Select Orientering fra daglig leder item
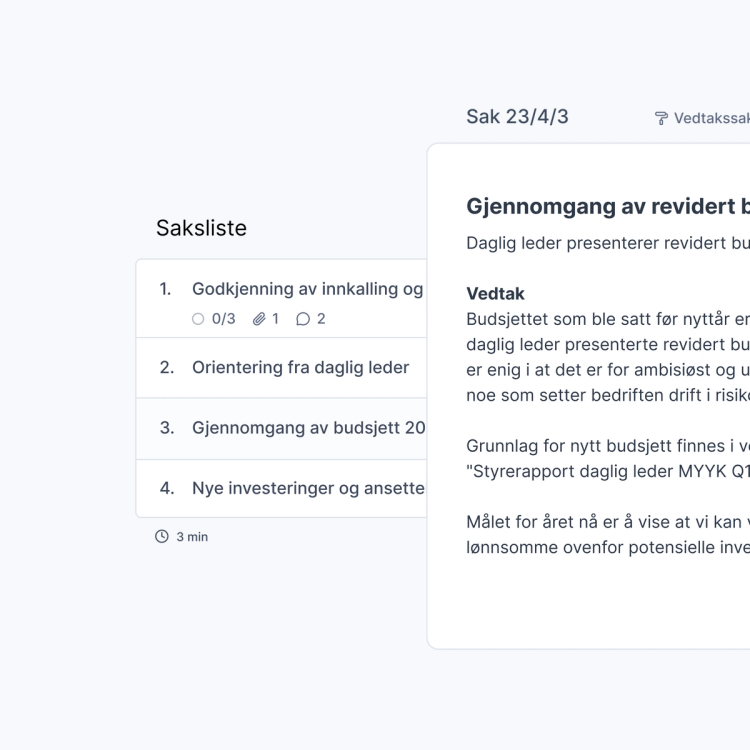750x750 pixels. coord(300,368)
